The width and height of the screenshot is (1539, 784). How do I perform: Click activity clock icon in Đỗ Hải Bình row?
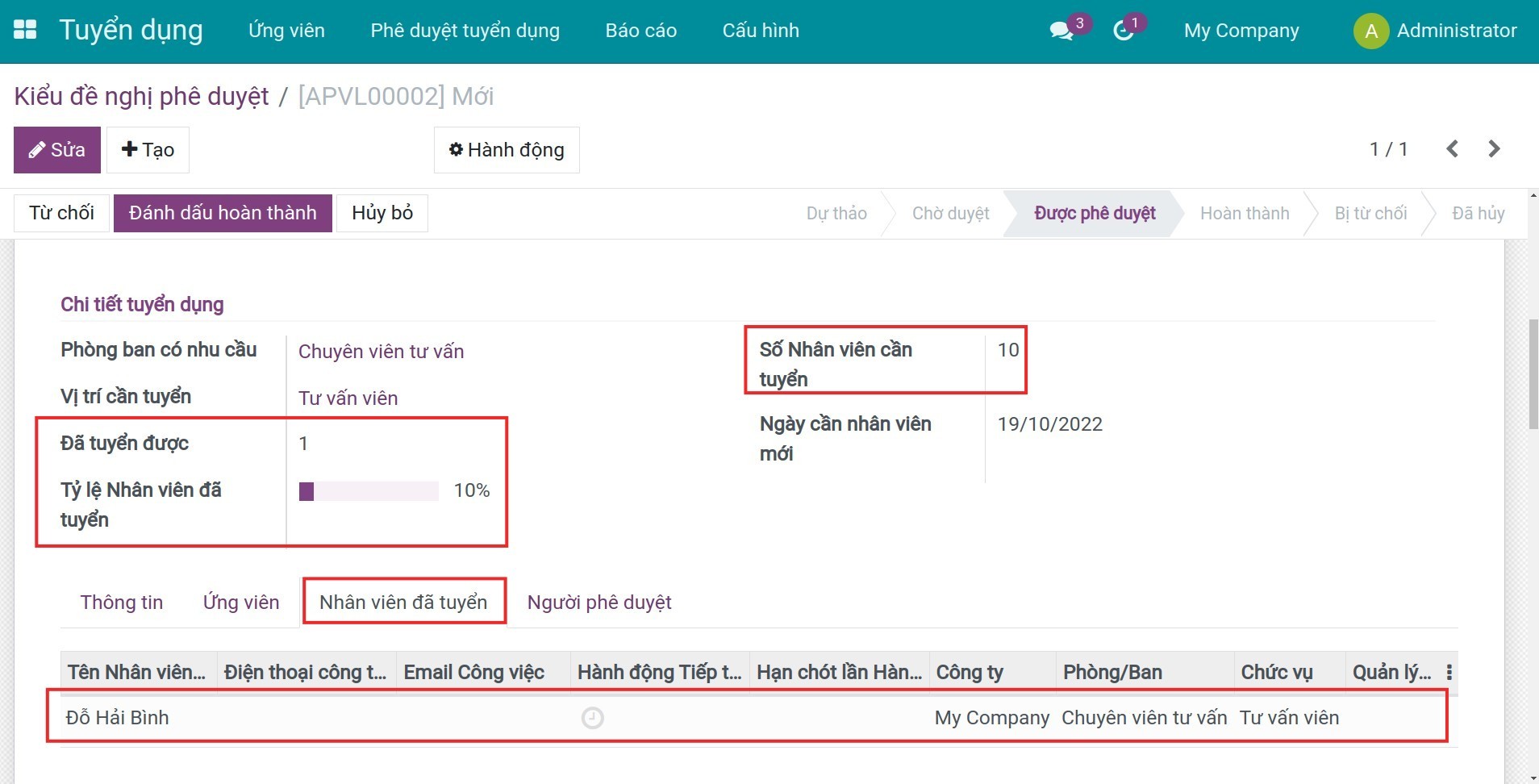pyautogui.click(x=592, y=717)
